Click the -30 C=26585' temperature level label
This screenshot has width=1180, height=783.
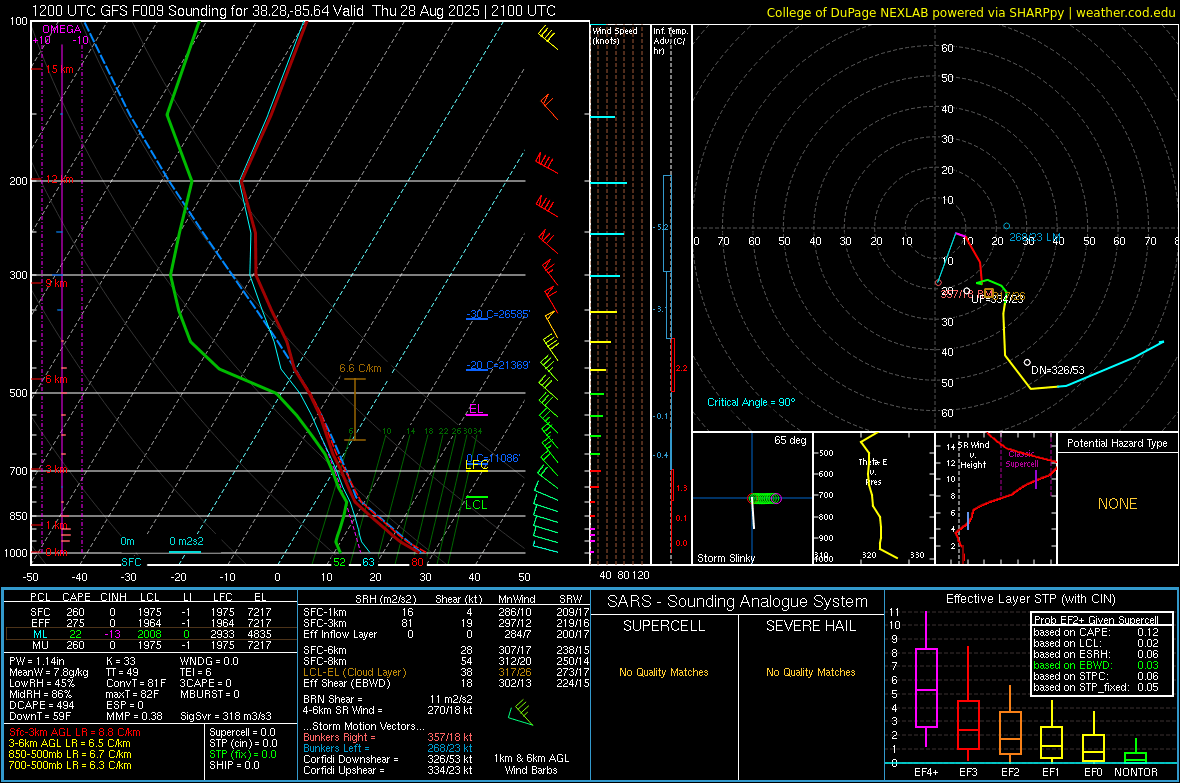click(x=498, y=314)
